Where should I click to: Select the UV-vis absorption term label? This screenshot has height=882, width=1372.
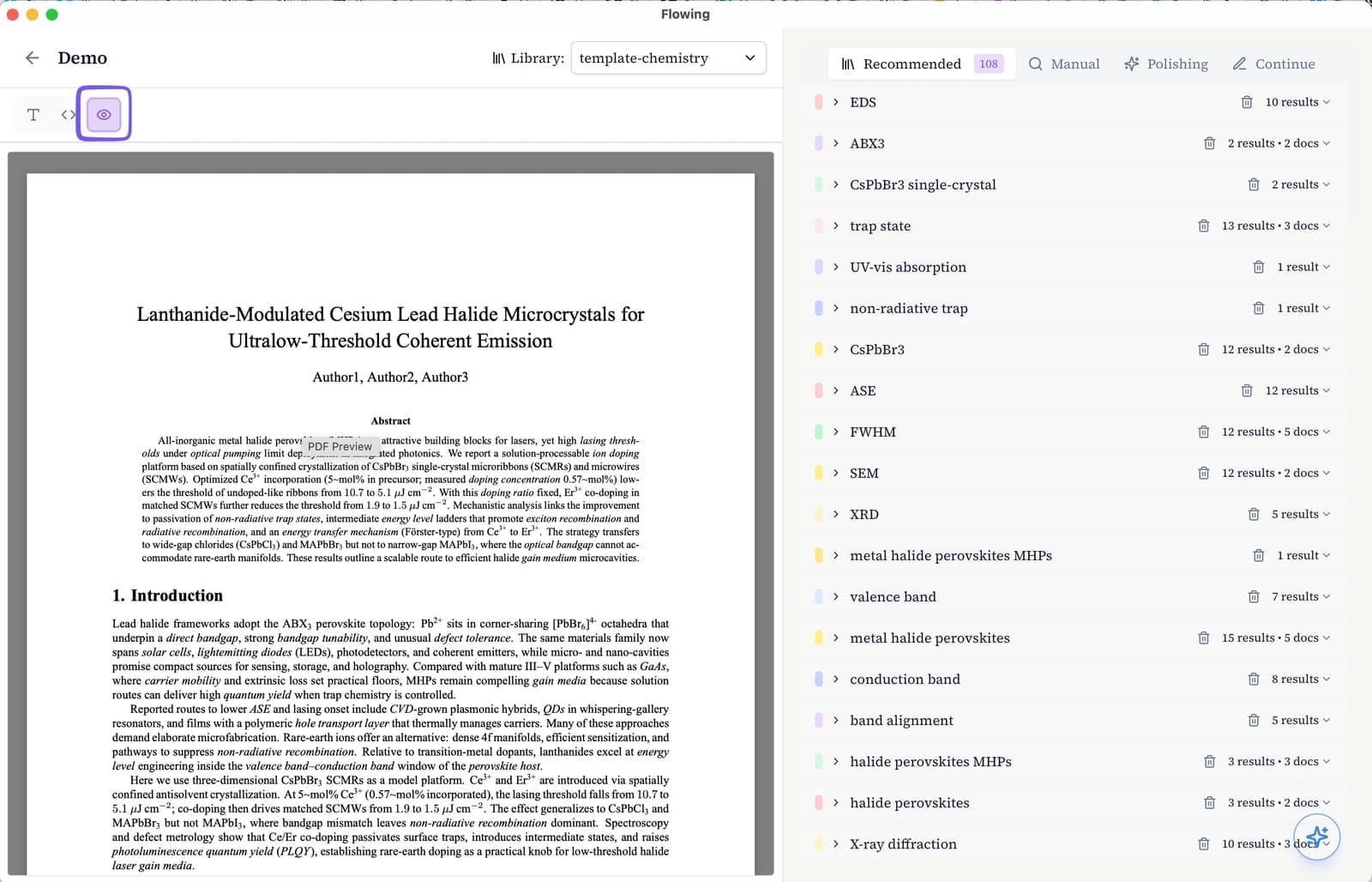point(908,267)
